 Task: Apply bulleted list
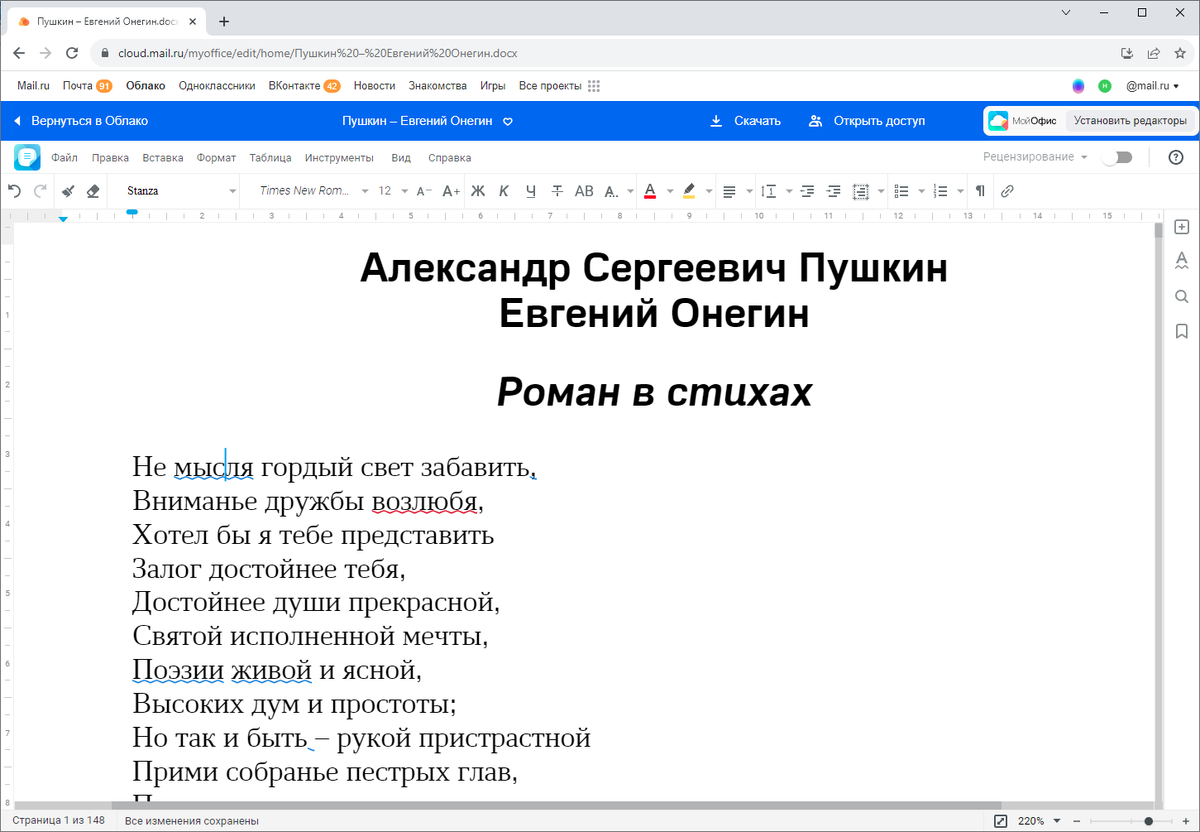(x=901, y=190)
